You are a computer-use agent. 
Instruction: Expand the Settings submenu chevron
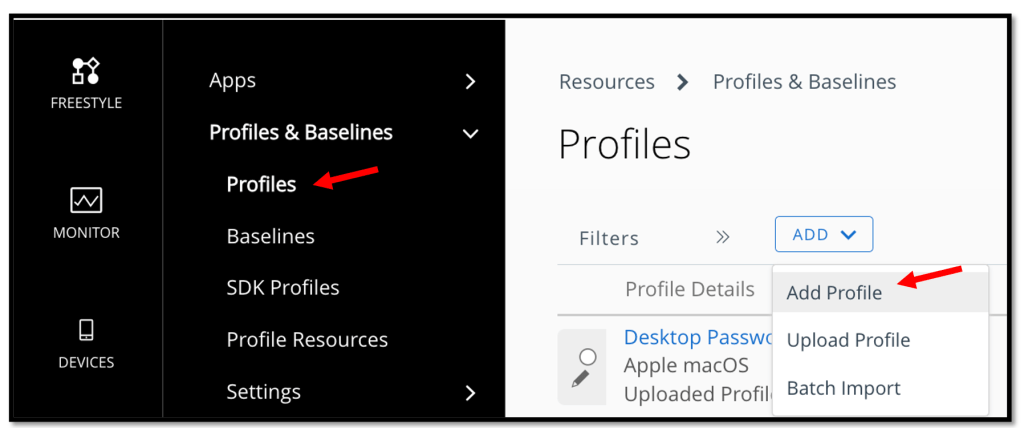coord(471,393)
